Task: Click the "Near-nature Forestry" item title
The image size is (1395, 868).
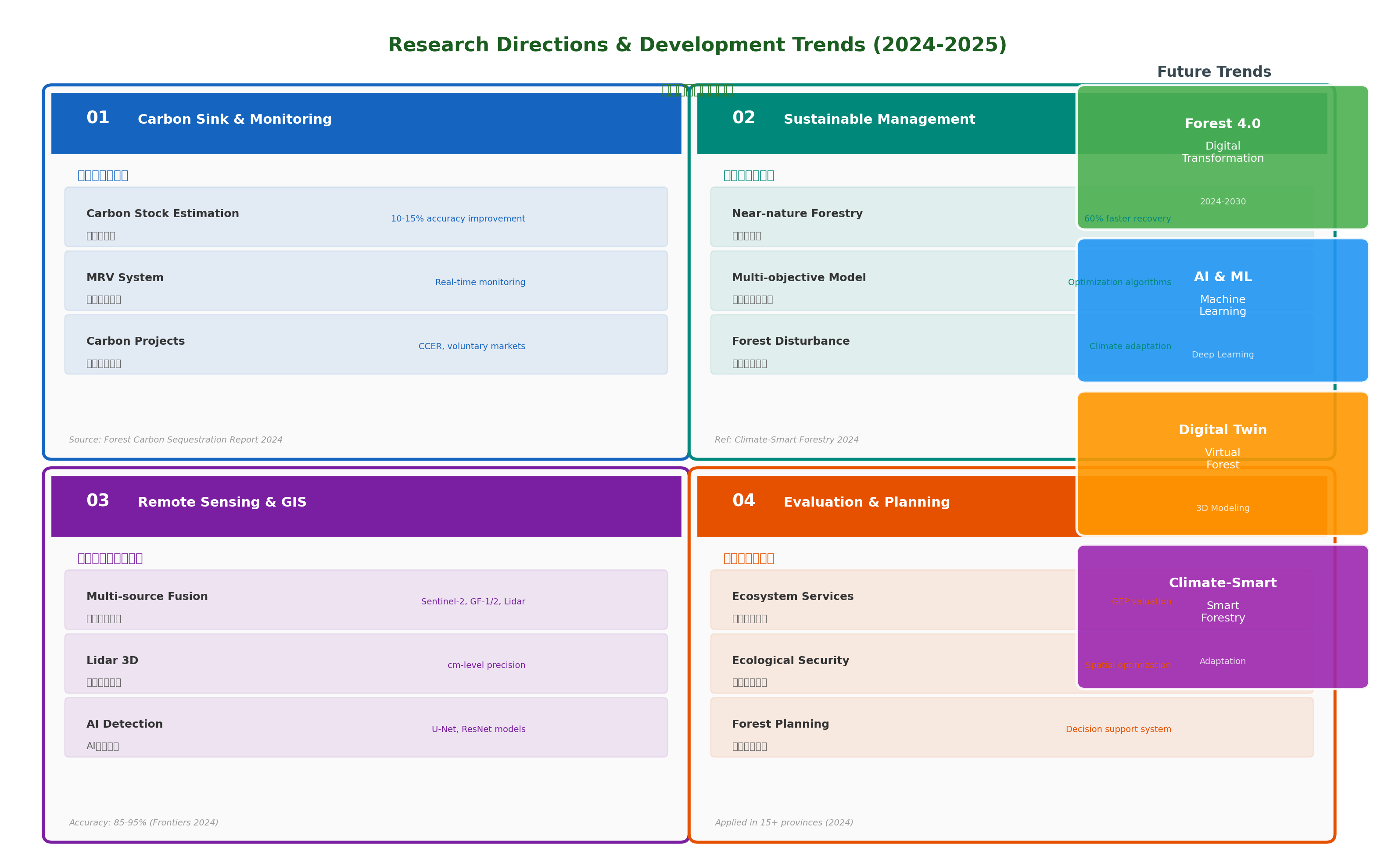Action: 797,214
